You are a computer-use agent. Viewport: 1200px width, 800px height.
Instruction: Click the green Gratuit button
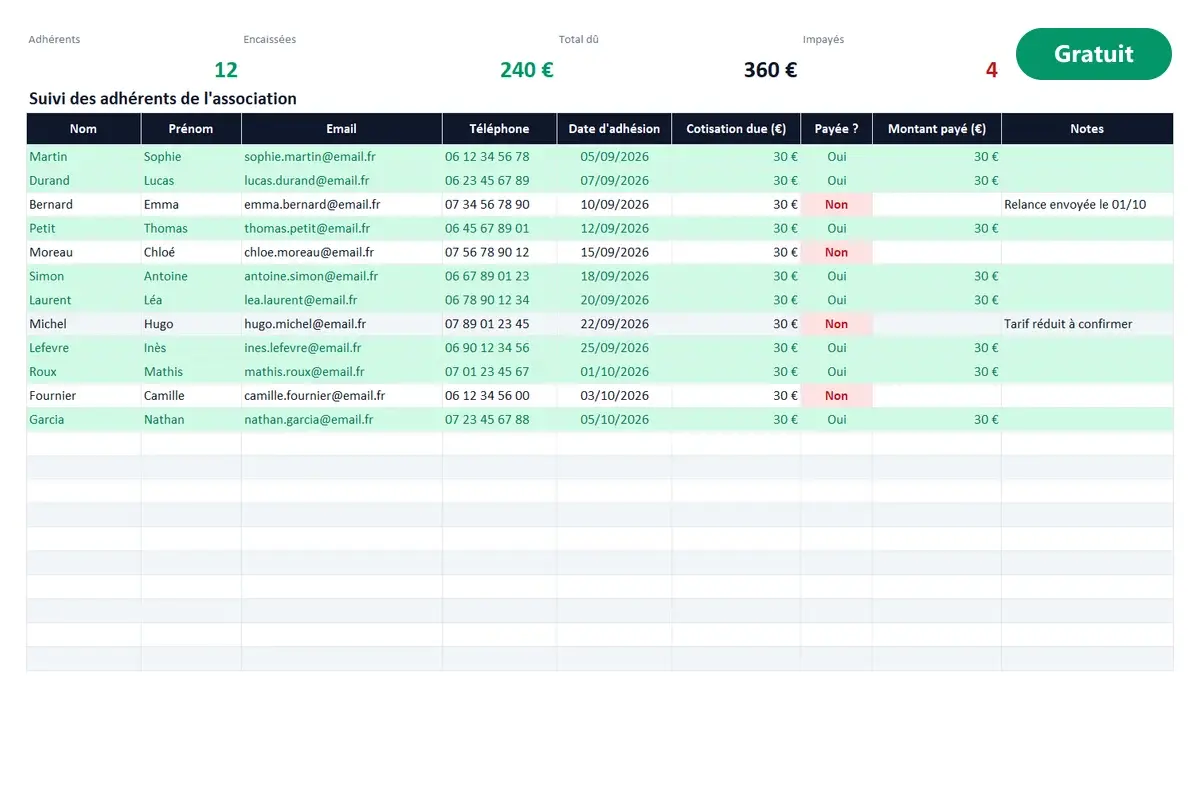tap(1093, 54)
